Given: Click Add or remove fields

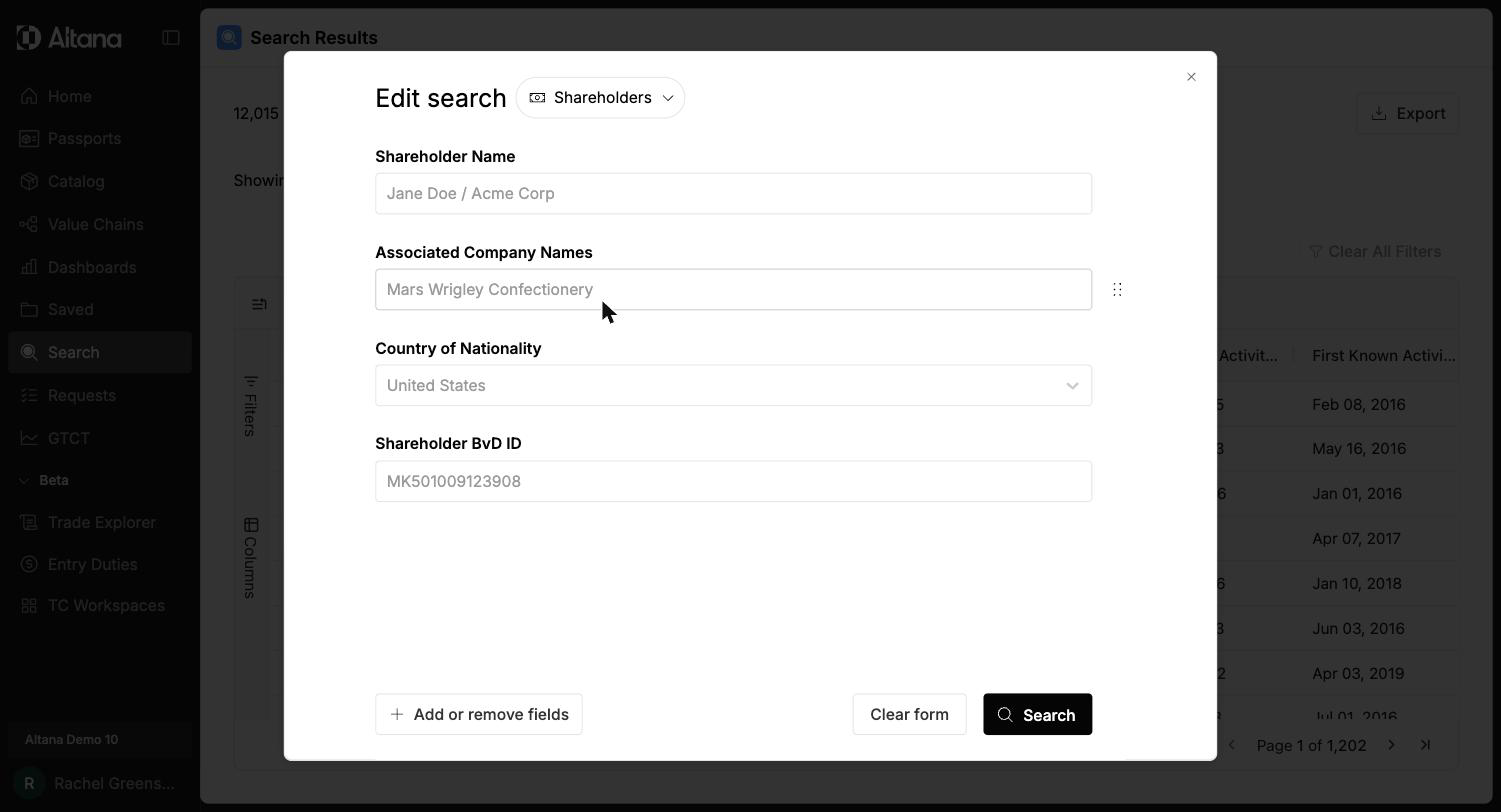Looking at the screenshot, I should (479, 715).
